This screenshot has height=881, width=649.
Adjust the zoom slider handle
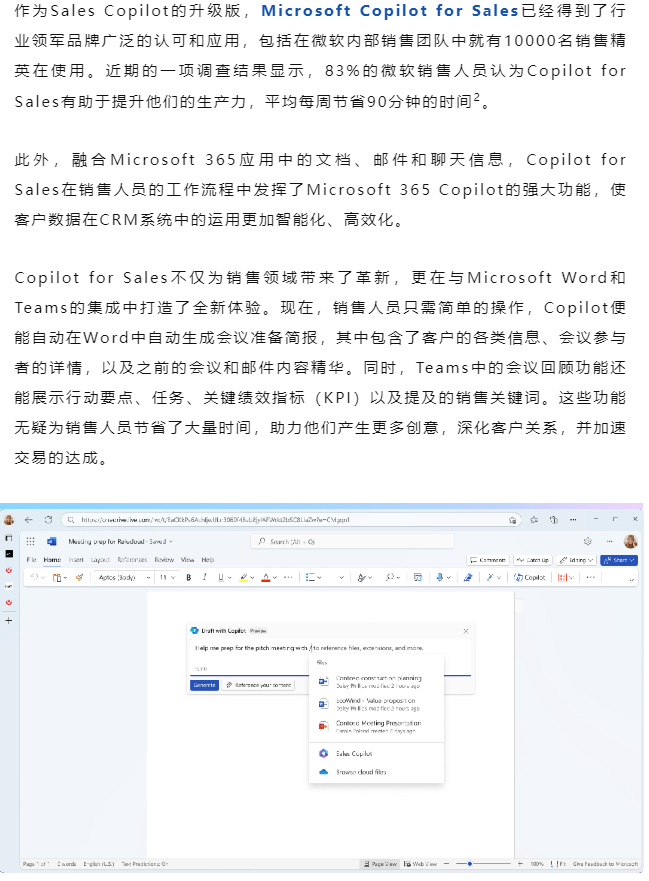pyautogui.click(x=470, y=864)
